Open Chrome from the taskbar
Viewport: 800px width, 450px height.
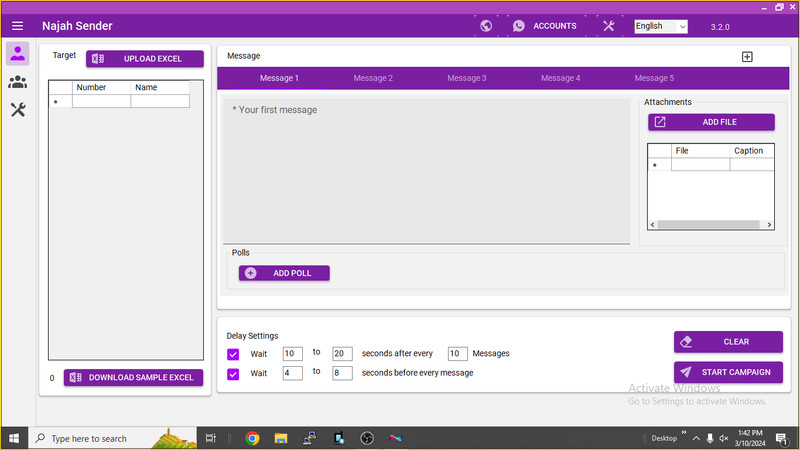pyautogui.click(x=252, y=438)
